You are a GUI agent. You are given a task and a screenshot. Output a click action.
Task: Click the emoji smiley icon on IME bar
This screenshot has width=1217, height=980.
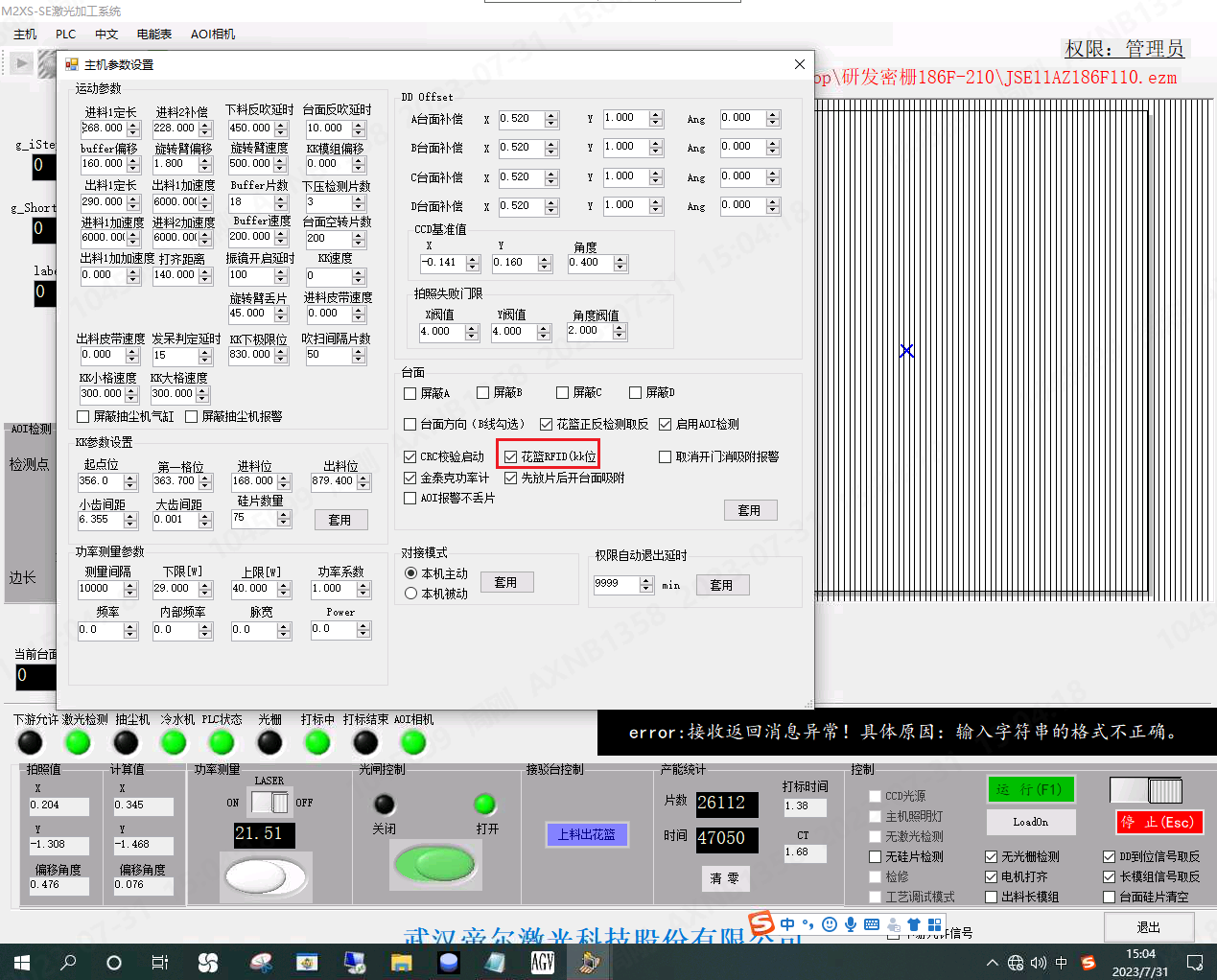tap(830, 924)
